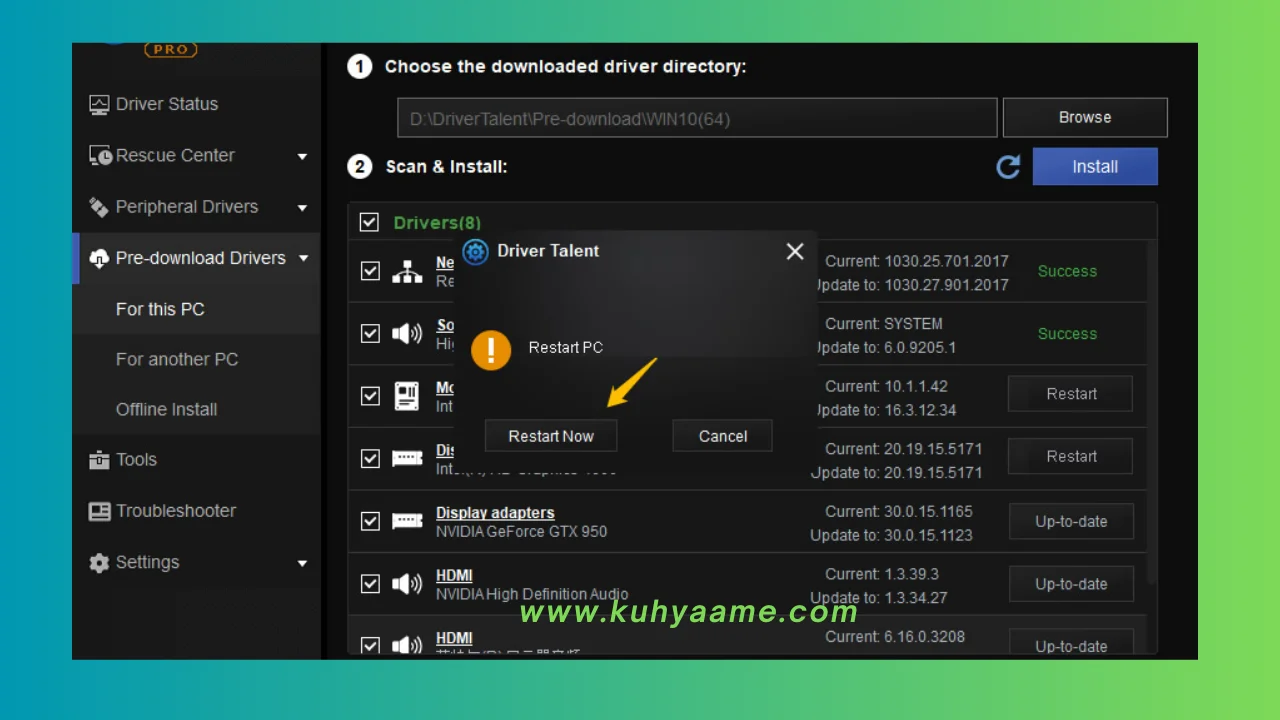Click HDMI link for NVIDIA HD Audio

tap(454, 576)
